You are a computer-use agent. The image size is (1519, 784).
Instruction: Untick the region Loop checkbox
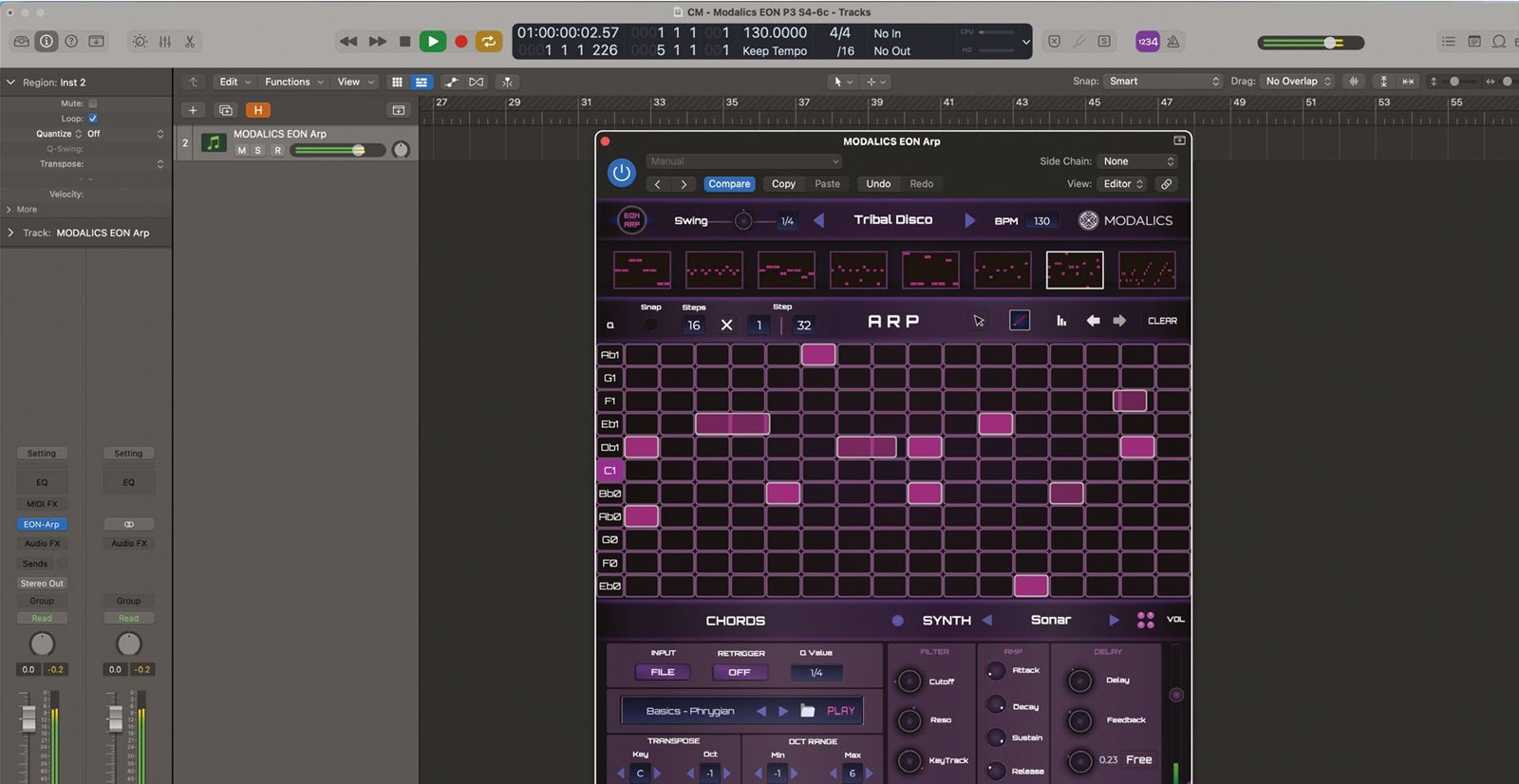92,119
